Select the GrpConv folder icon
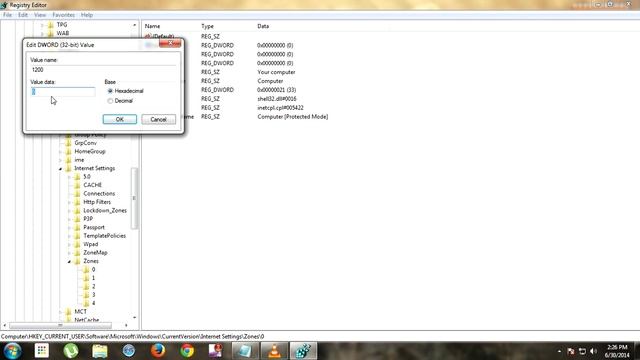Image resolution: width=640 pixels, height=360 pixels. tap(68, 143)
